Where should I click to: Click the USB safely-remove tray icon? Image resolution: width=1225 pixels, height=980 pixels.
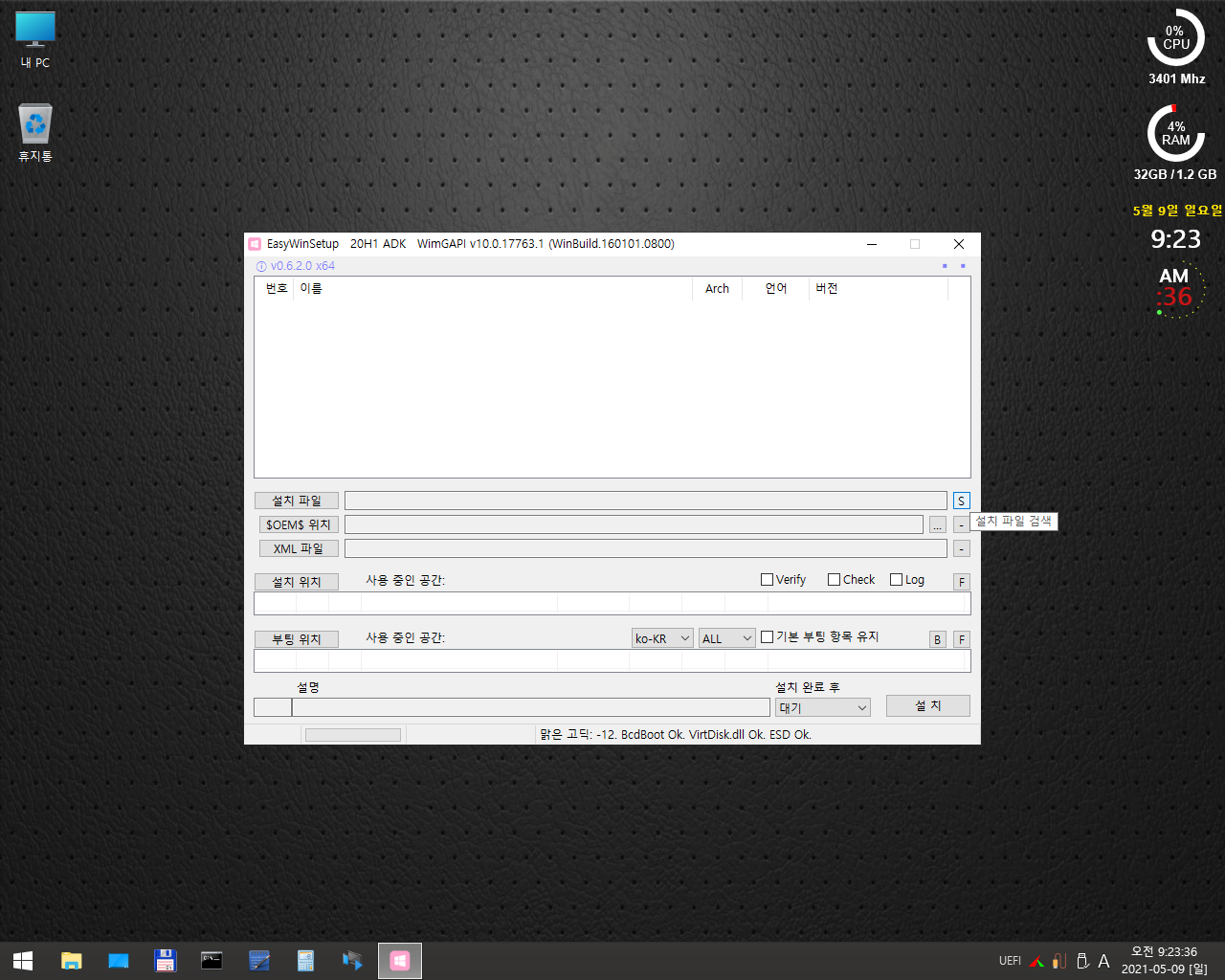click(1082, 961)
